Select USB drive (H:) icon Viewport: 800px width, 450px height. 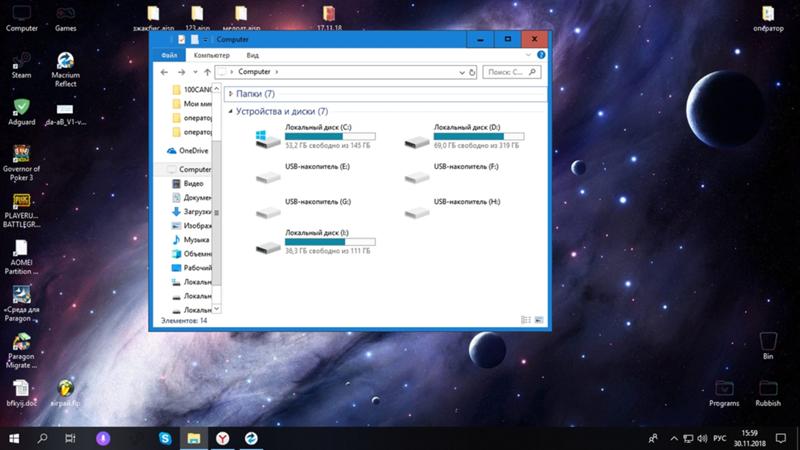(417, 212)
